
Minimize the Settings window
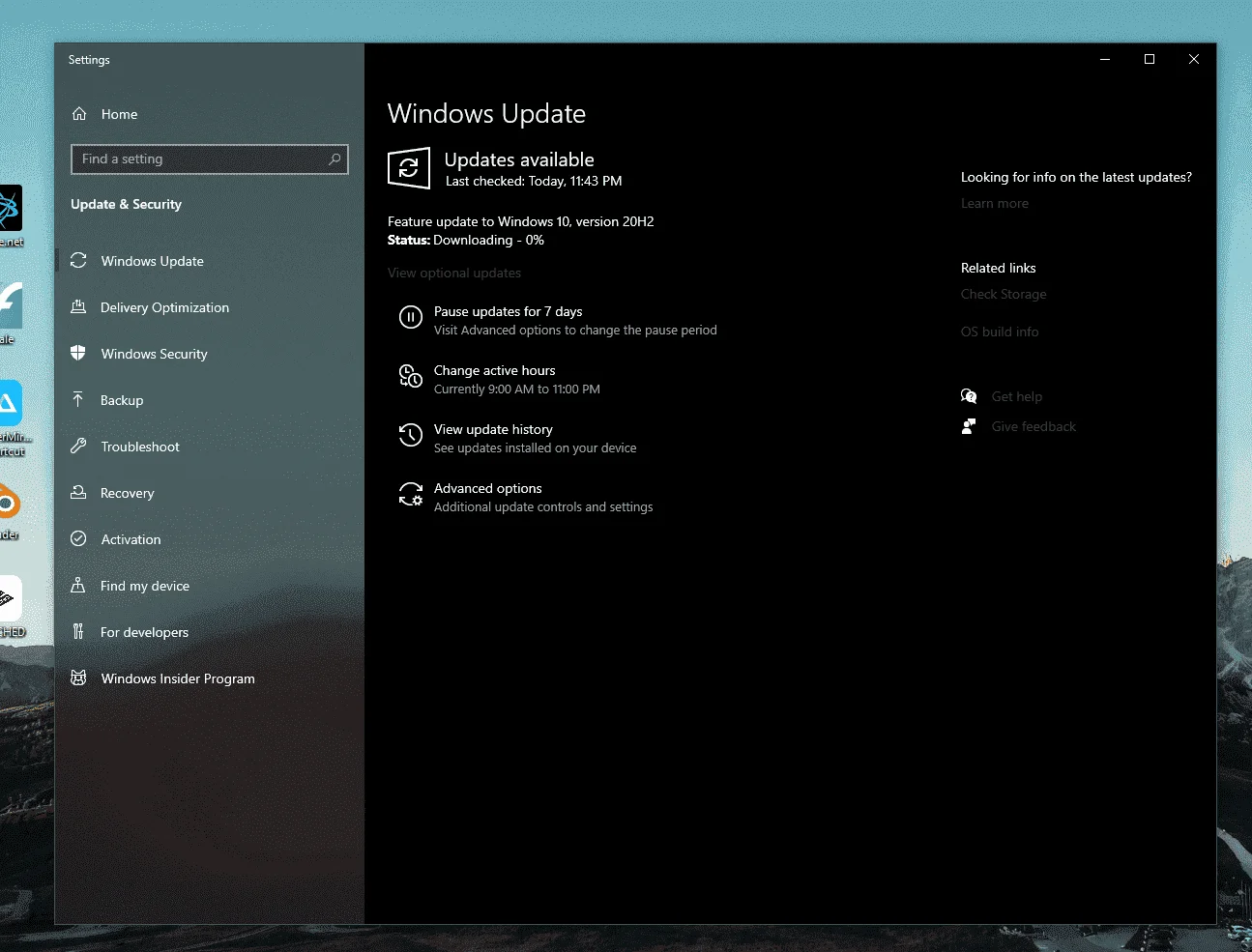coord(1105,59)
